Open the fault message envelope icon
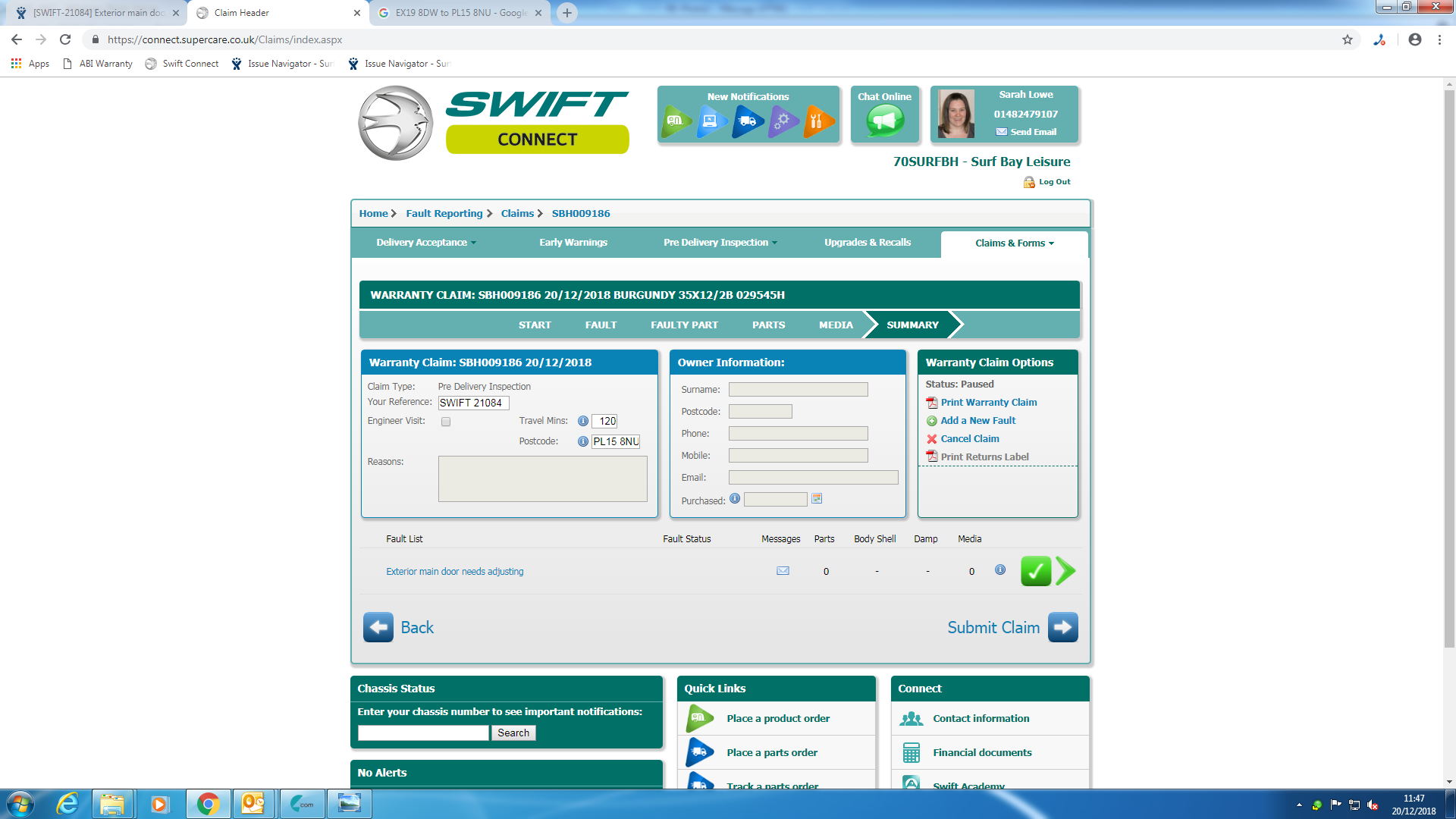This screenshot has height=819, width=1456. point(783,571)
